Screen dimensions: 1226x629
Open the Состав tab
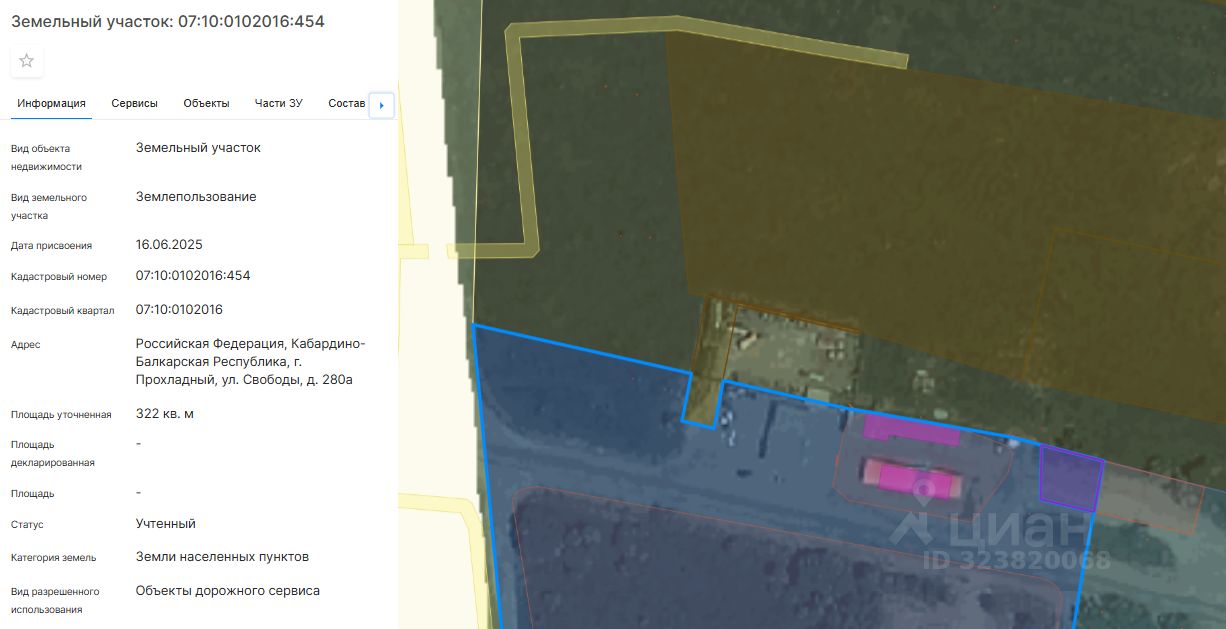(347, 103)
